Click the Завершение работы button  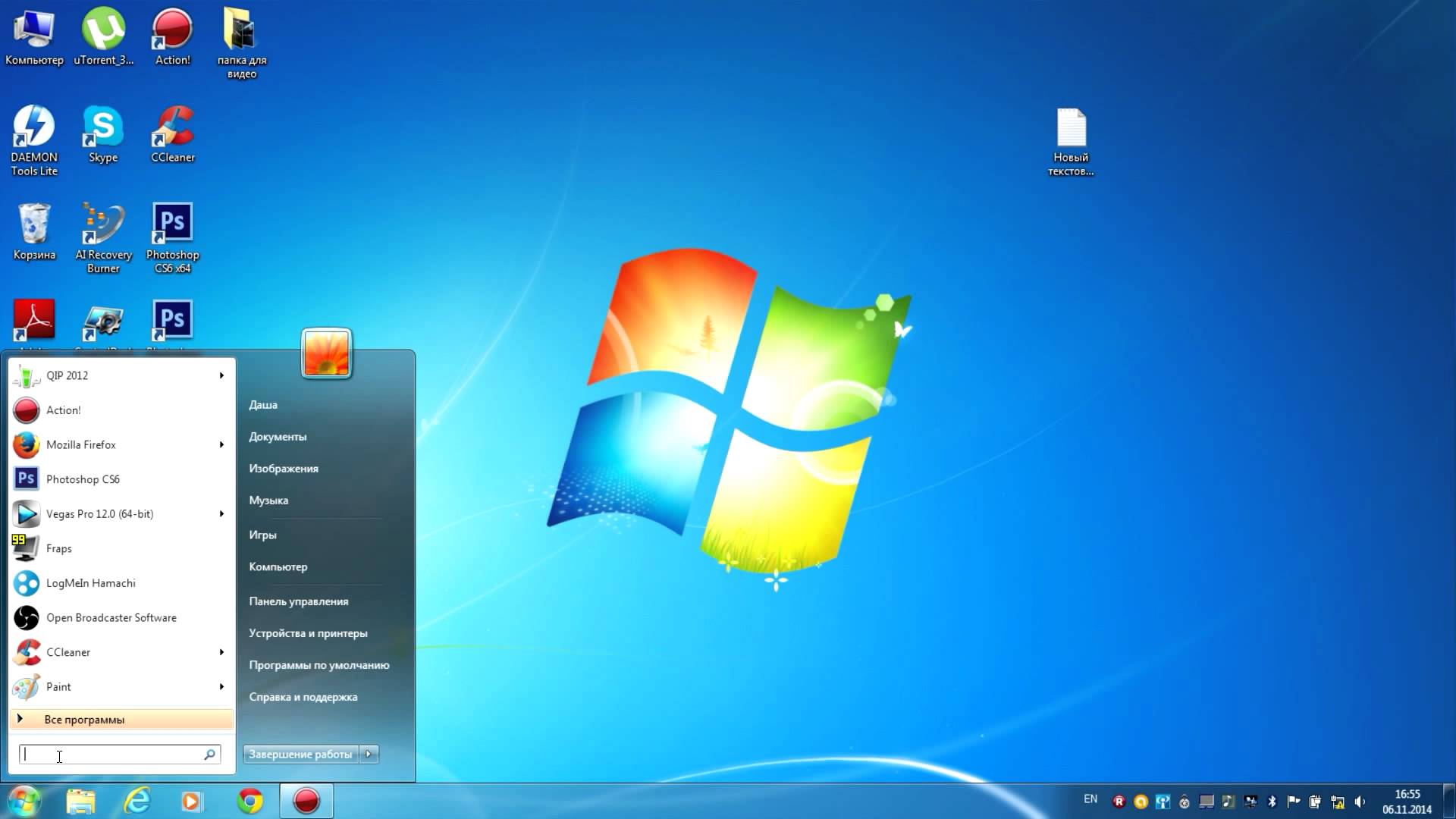point(301,754)
